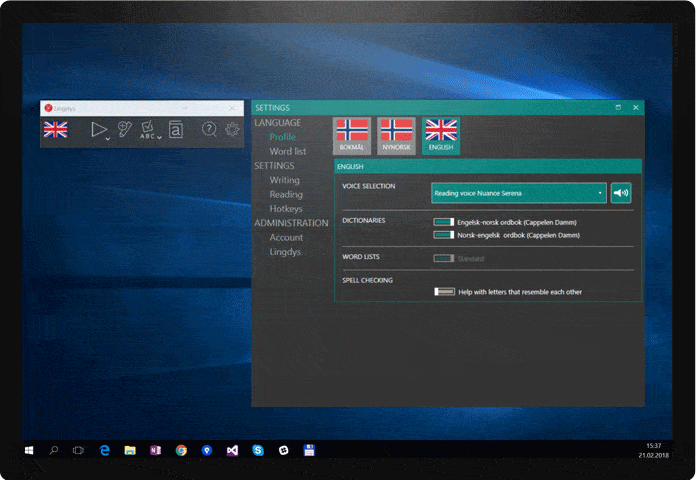Click the UK flag in the Lingdys toolbar
The width and height of the screenshot is (696, 480).
(55, 129)
